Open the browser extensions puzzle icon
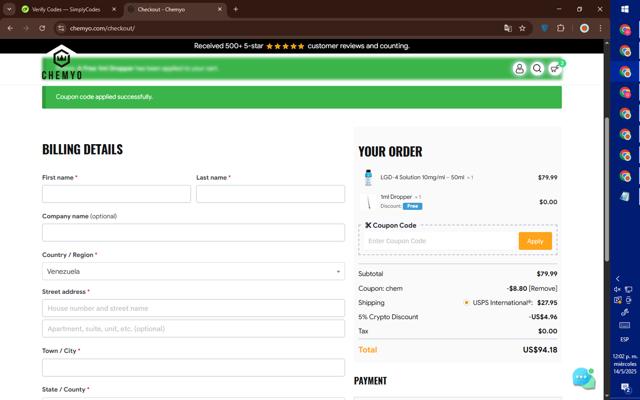 (561, 28)
